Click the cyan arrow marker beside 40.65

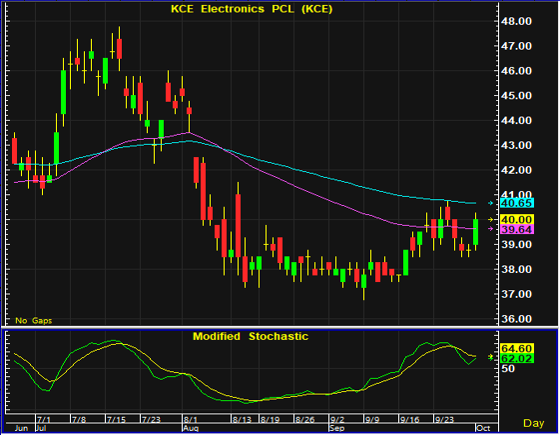click(491, 203)
